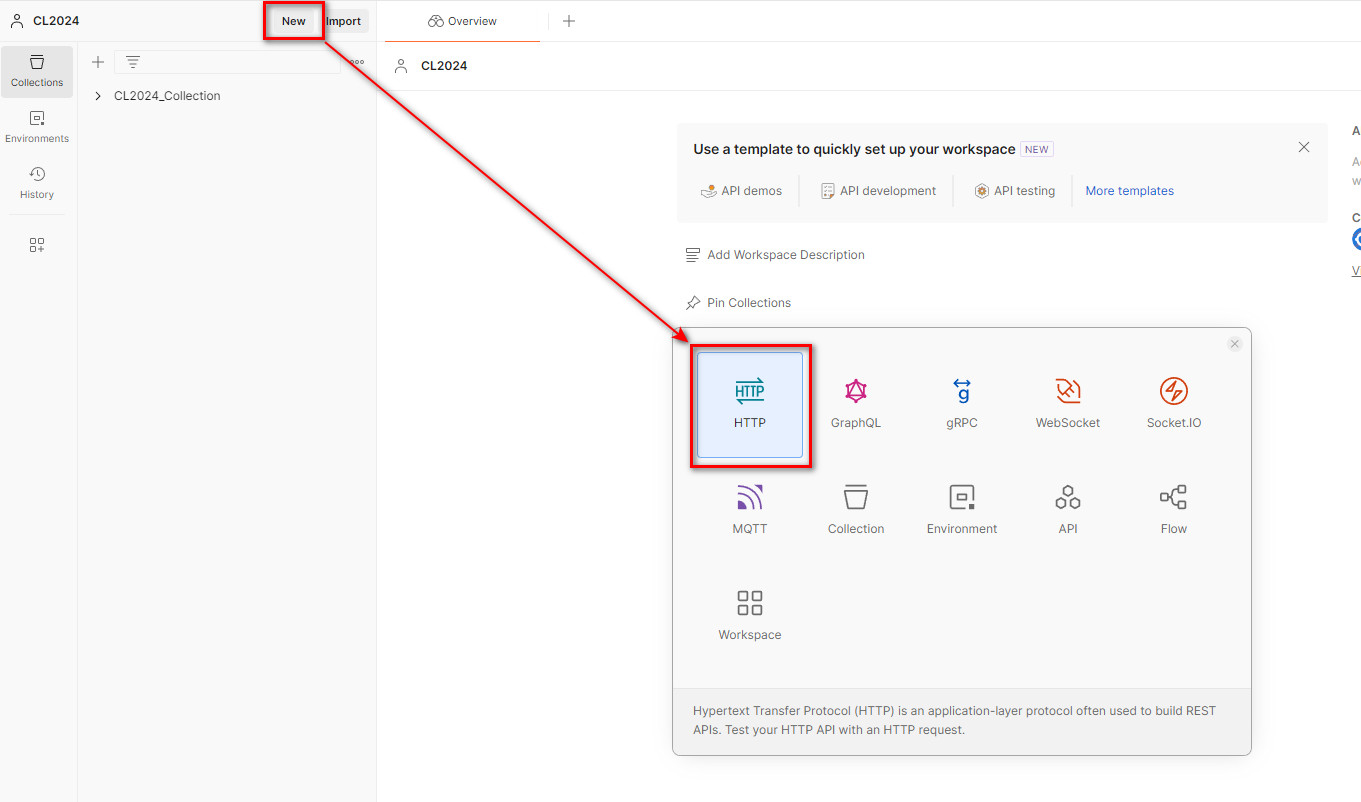The width and height of the screenshot is (1361, 802).
Task: Choose Socket.IO request option
Action: pyautogui.click(x=1174, y=404)
